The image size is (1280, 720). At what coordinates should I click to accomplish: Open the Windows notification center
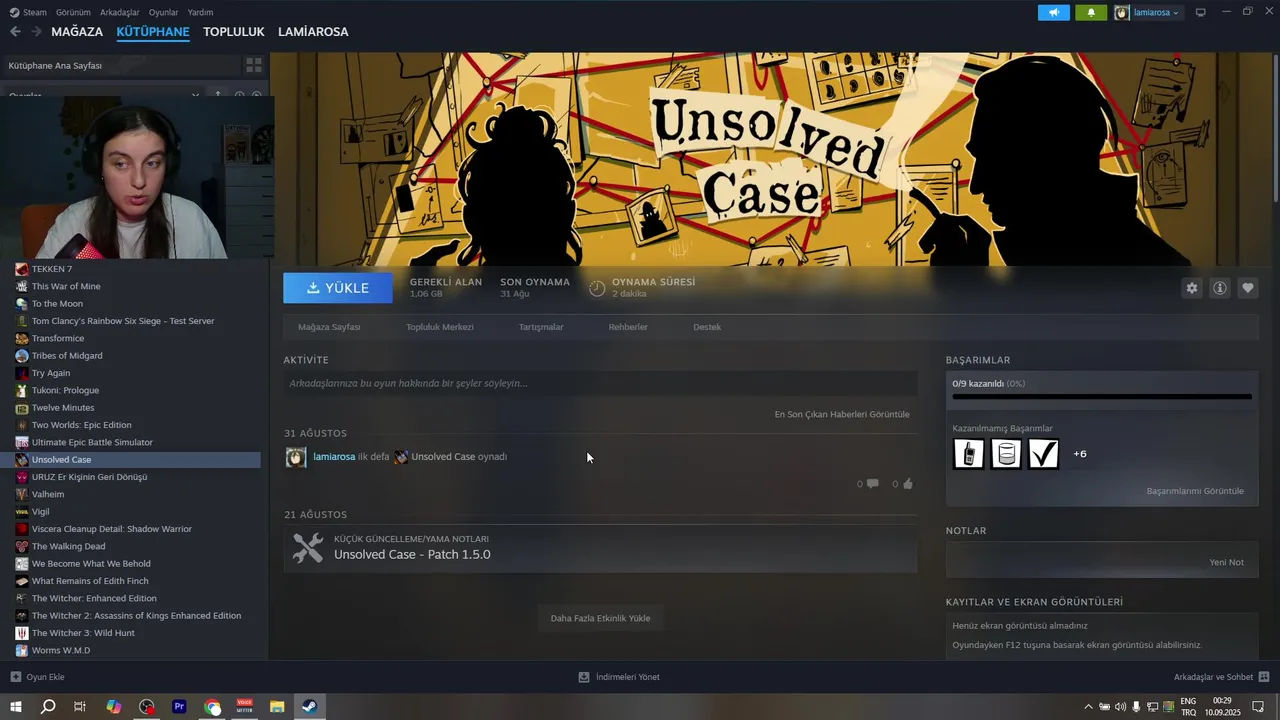pos(1259,707)
